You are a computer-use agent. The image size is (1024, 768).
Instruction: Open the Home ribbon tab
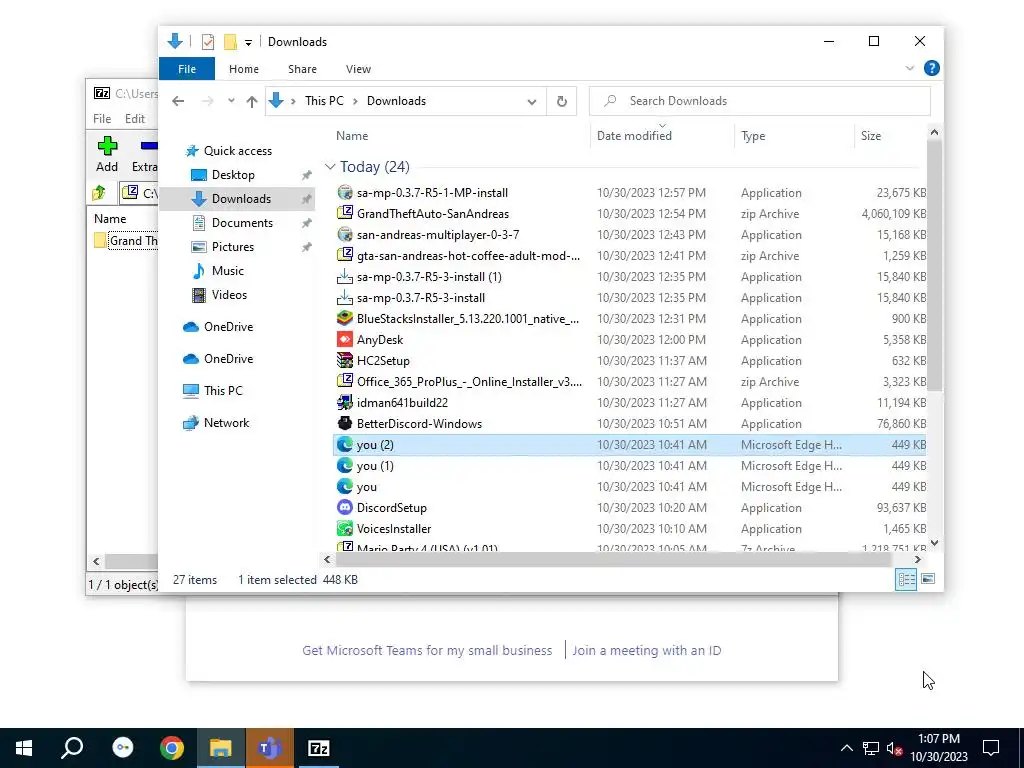tap(244, 69)
